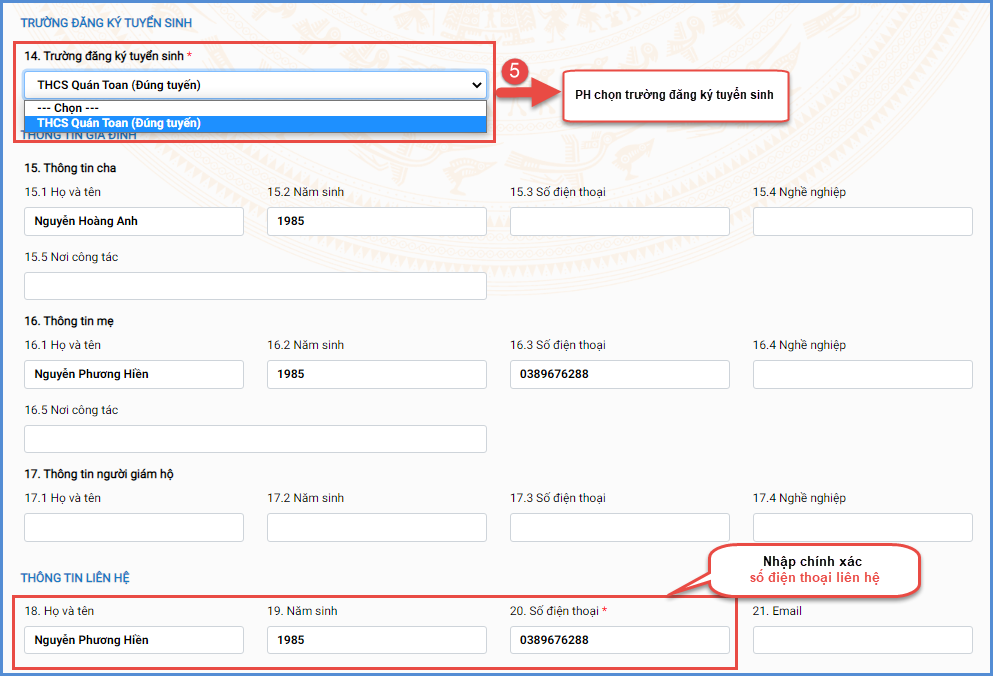This screenshot has height=676, width=993.
Task: Click the red step 5 circle badge
Action: point(513,72)
